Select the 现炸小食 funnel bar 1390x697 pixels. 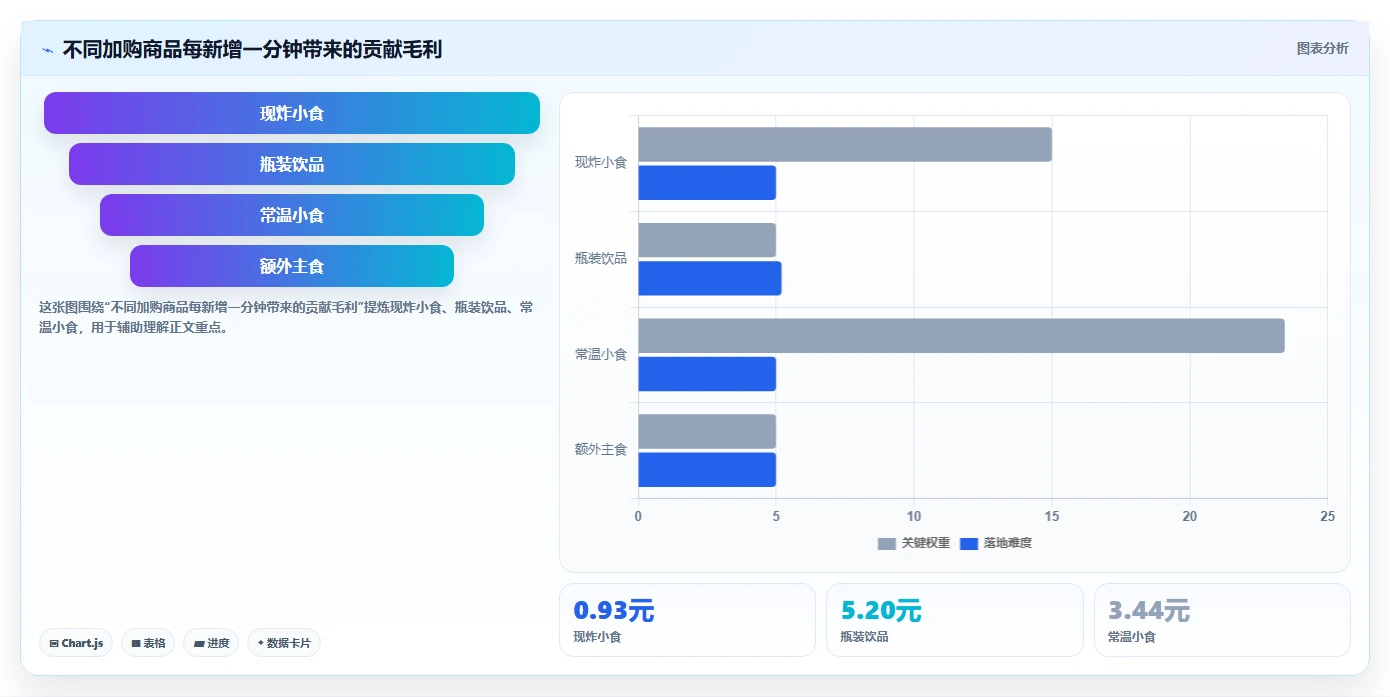(292, 113)
